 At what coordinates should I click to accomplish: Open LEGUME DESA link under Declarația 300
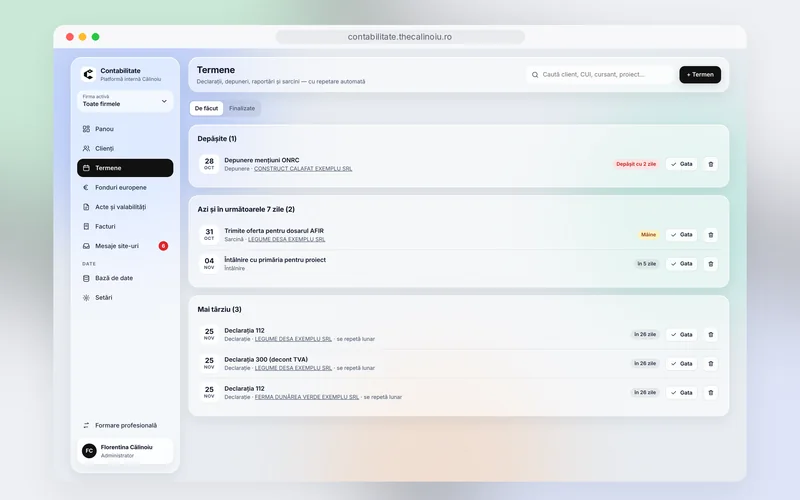click(x=293, y=368)
